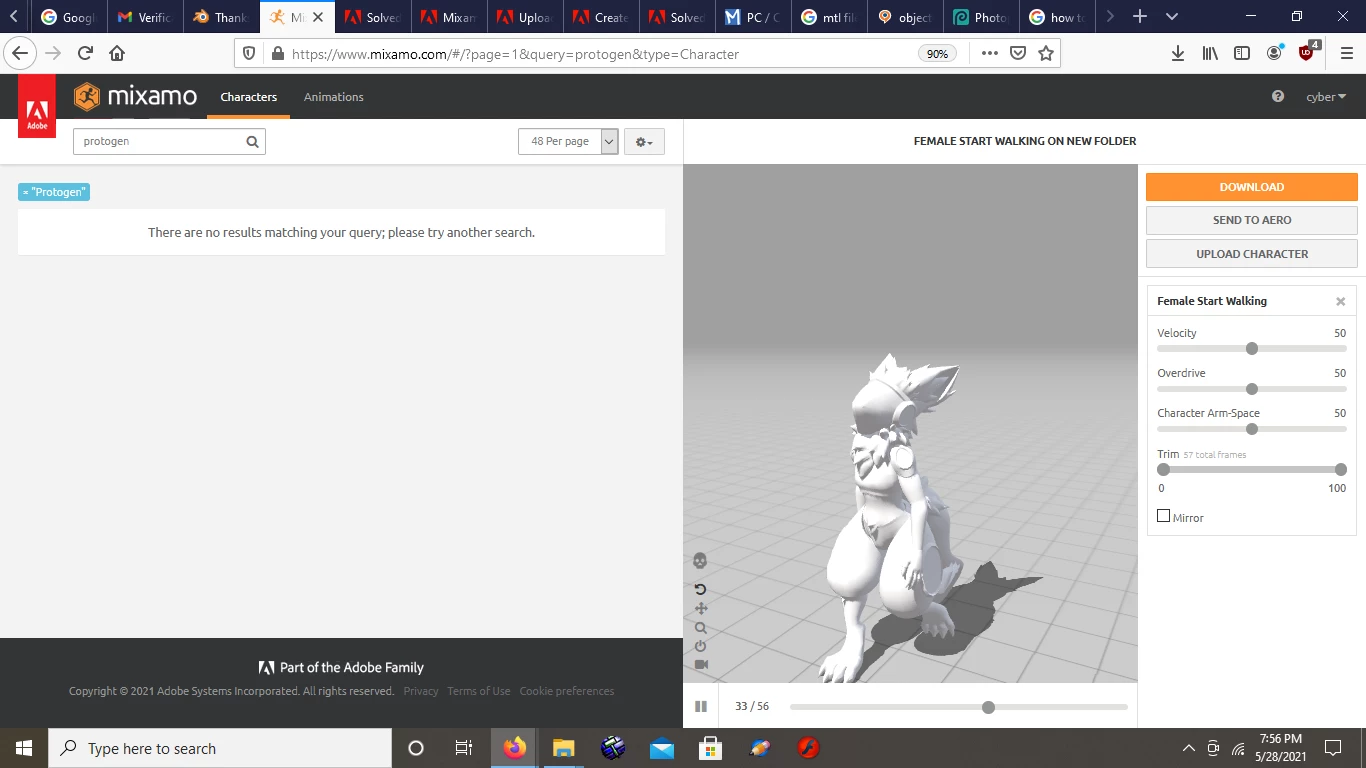Open a new browser tab with plus

pos(1140,17)
